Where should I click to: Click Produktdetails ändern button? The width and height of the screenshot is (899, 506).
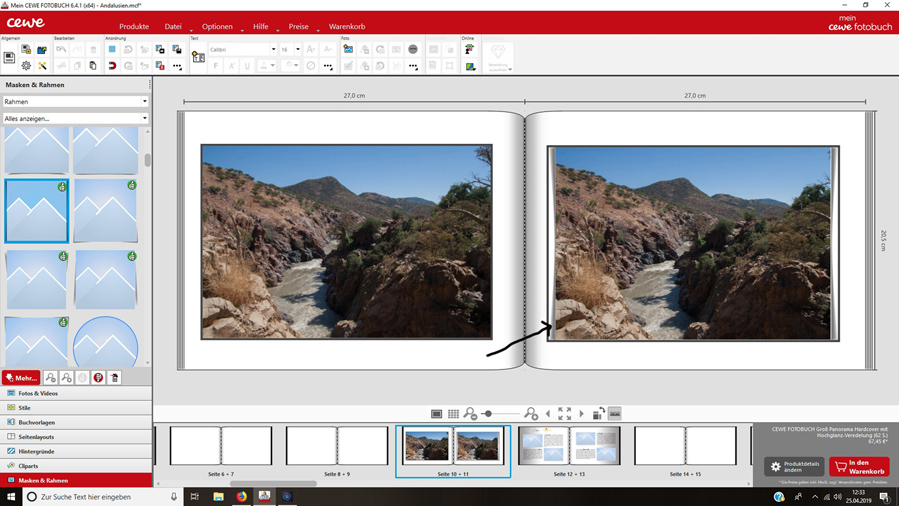click(x=794, y=467)
